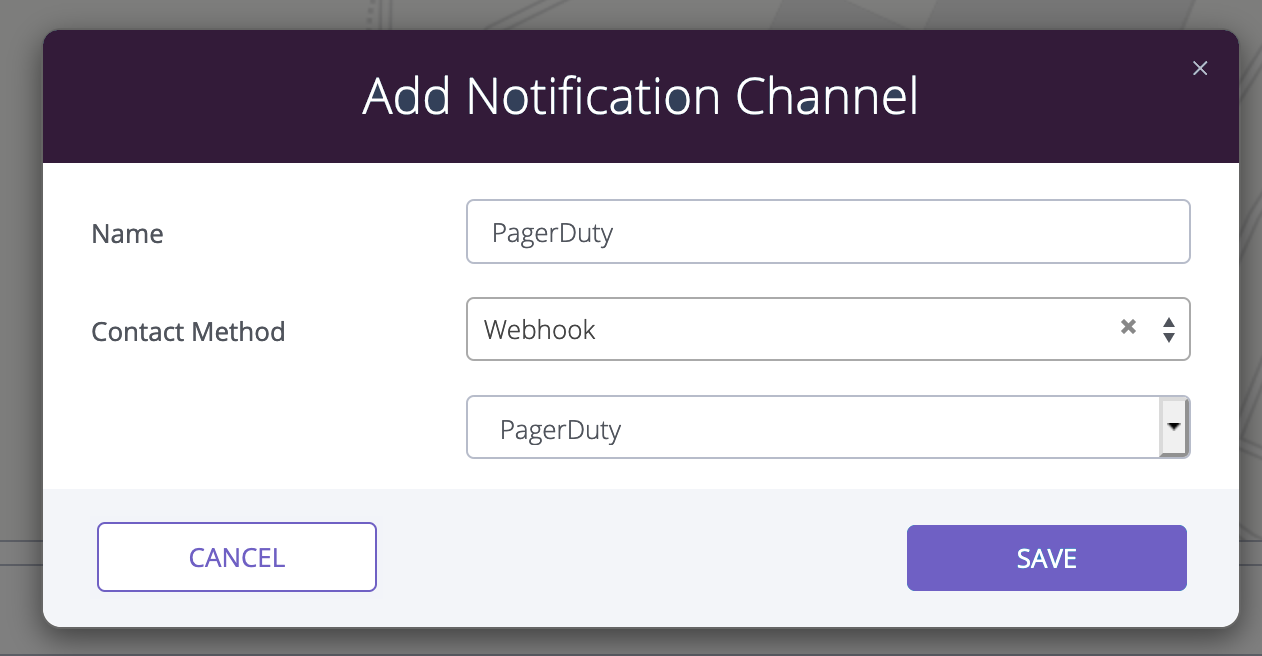
Task: Click the SAVE button
Action: 1047,558
